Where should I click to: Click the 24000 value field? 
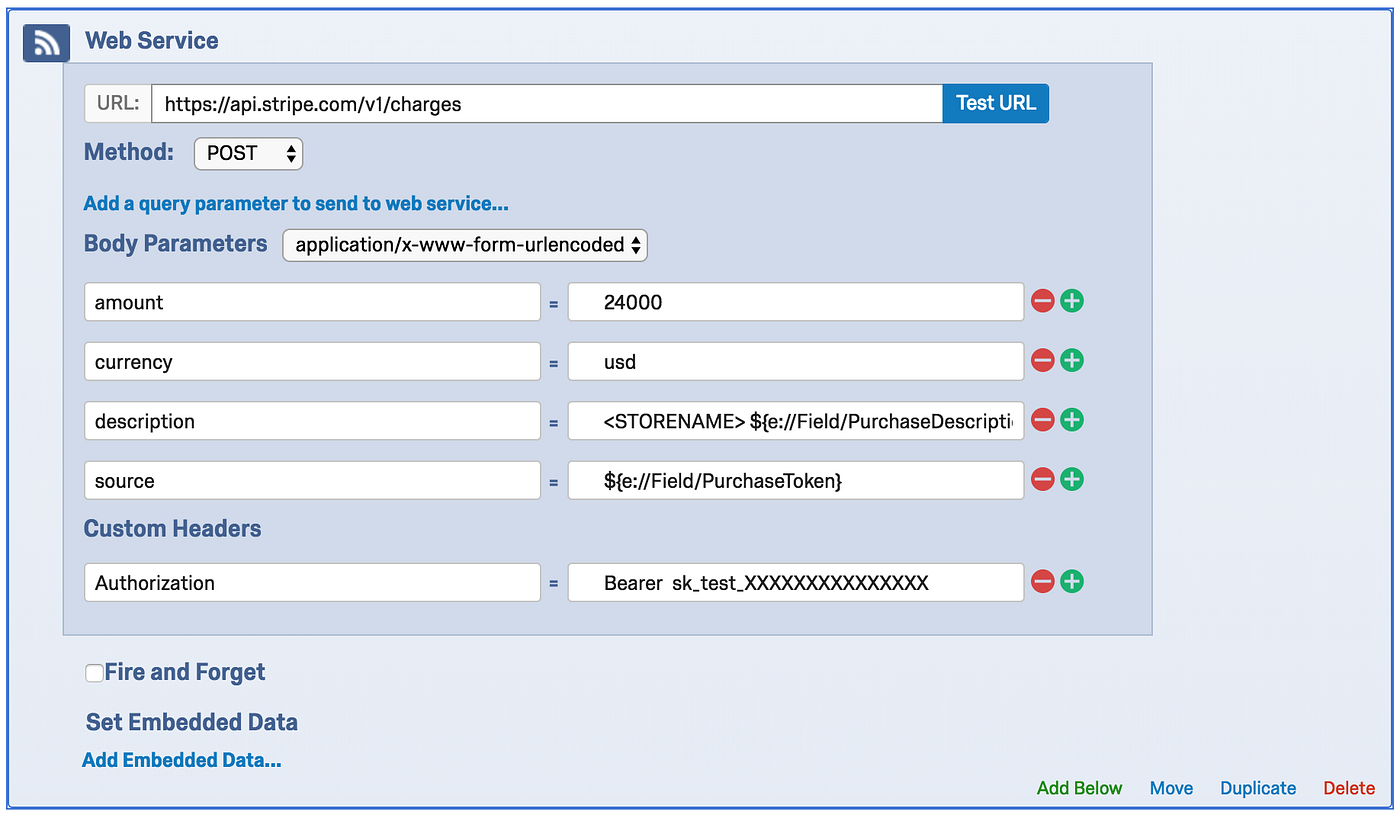point(796,302)
